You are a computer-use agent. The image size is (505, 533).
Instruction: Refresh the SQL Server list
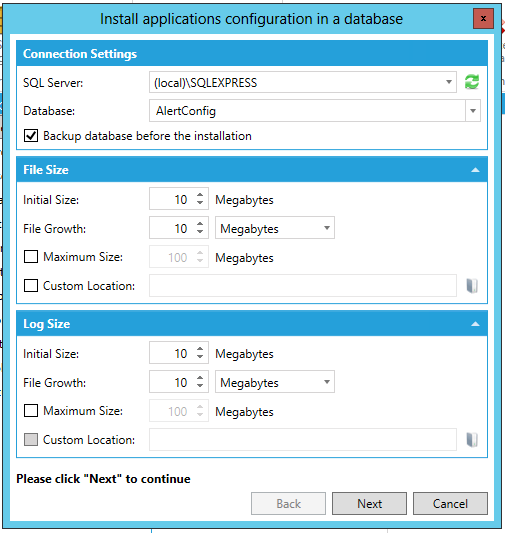[x=472, y=82]
